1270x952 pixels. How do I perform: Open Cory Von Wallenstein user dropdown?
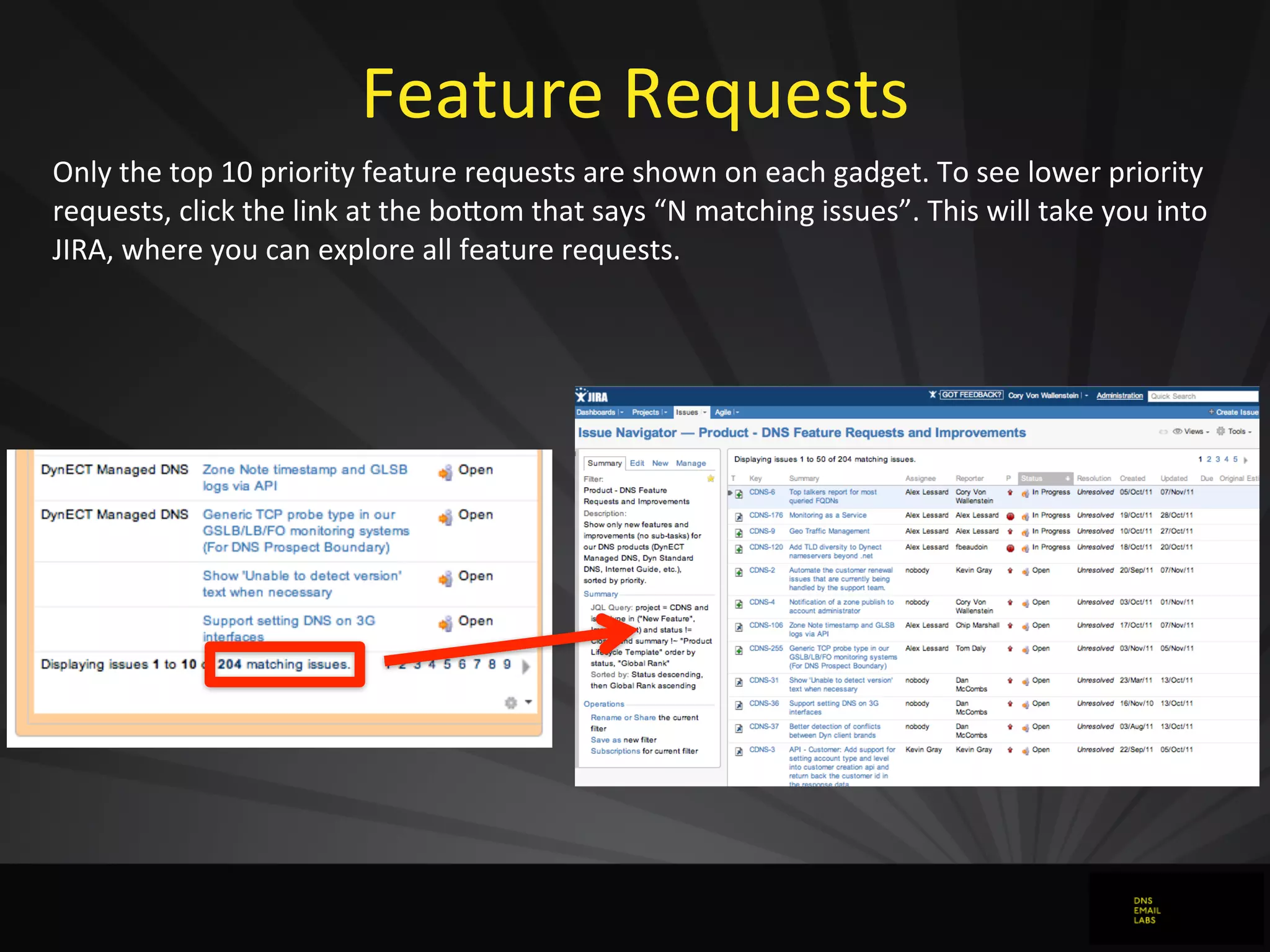click(x=1086, y=395)
